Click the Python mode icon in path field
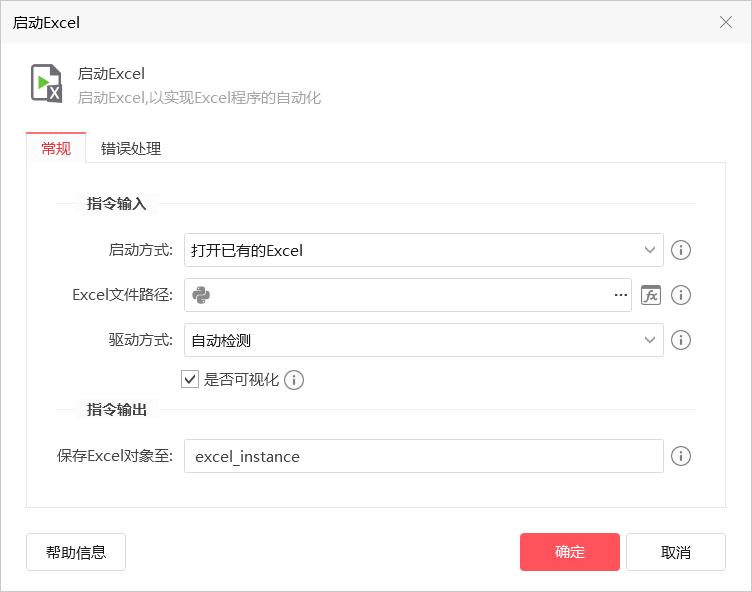This screenshot has height=592, width=752. coord(201,295)
